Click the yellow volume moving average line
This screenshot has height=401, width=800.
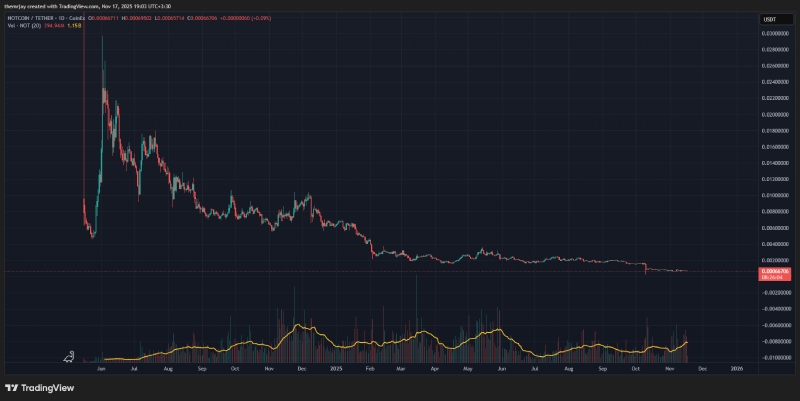300,327
